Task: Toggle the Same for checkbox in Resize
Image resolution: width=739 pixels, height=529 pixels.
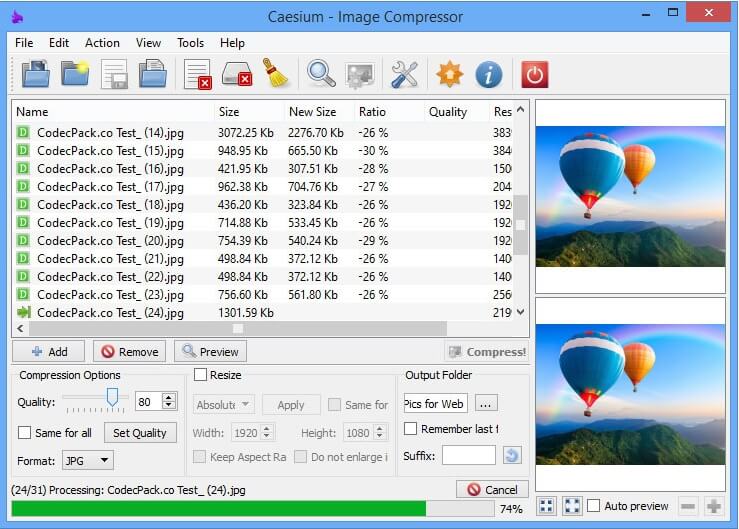Action: pos(334,405)
